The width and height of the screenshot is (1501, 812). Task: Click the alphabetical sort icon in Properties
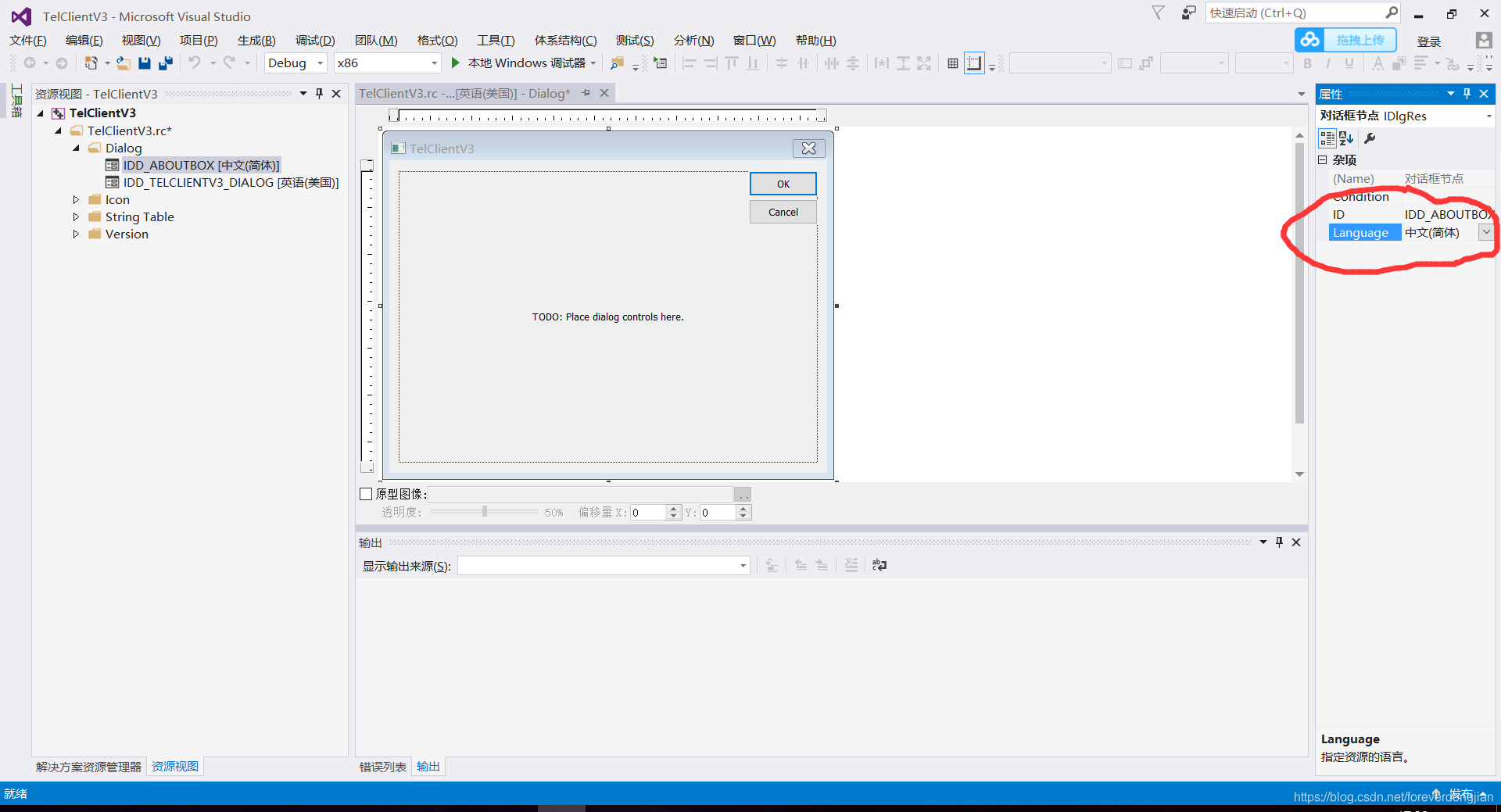pos(1346,138)
